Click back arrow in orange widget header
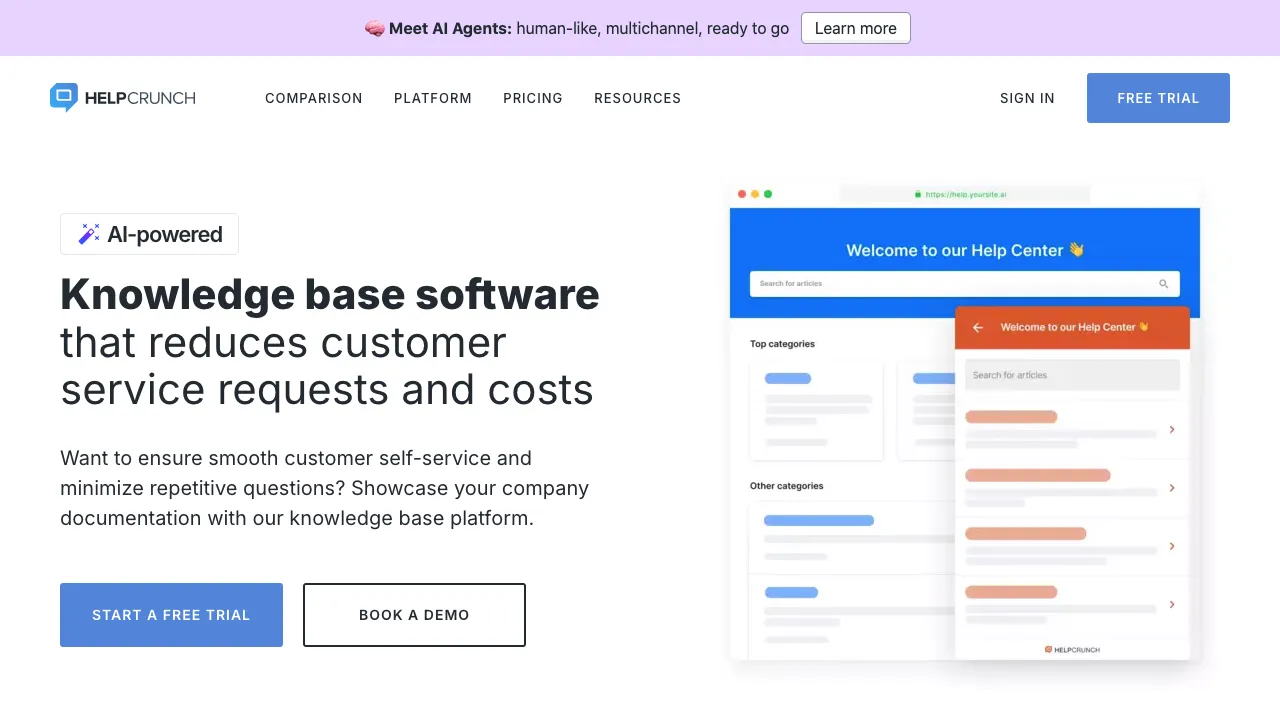The image size is (1280, 712). [x=978, y=327]
